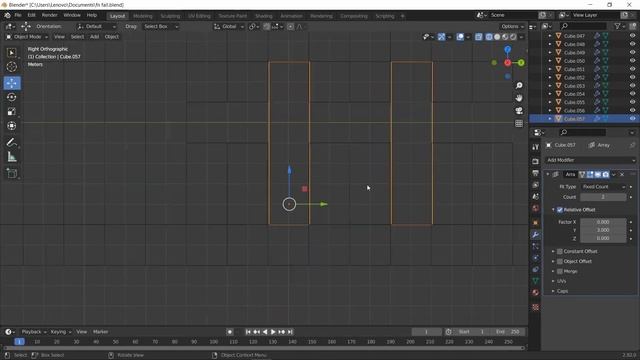Open the Edit menu

point(31,15)
